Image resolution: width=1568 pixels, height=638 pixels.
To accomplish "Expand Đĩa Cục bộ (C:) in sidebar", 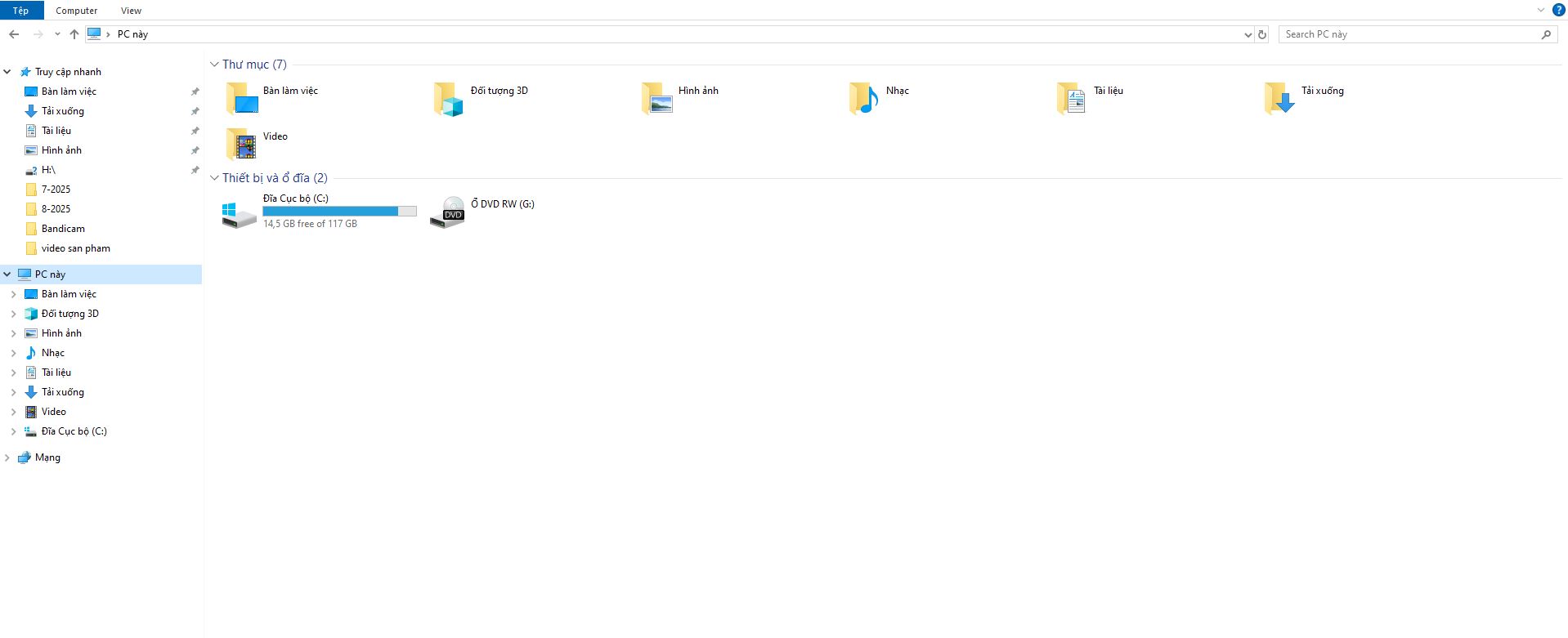I will pos(13,431).
